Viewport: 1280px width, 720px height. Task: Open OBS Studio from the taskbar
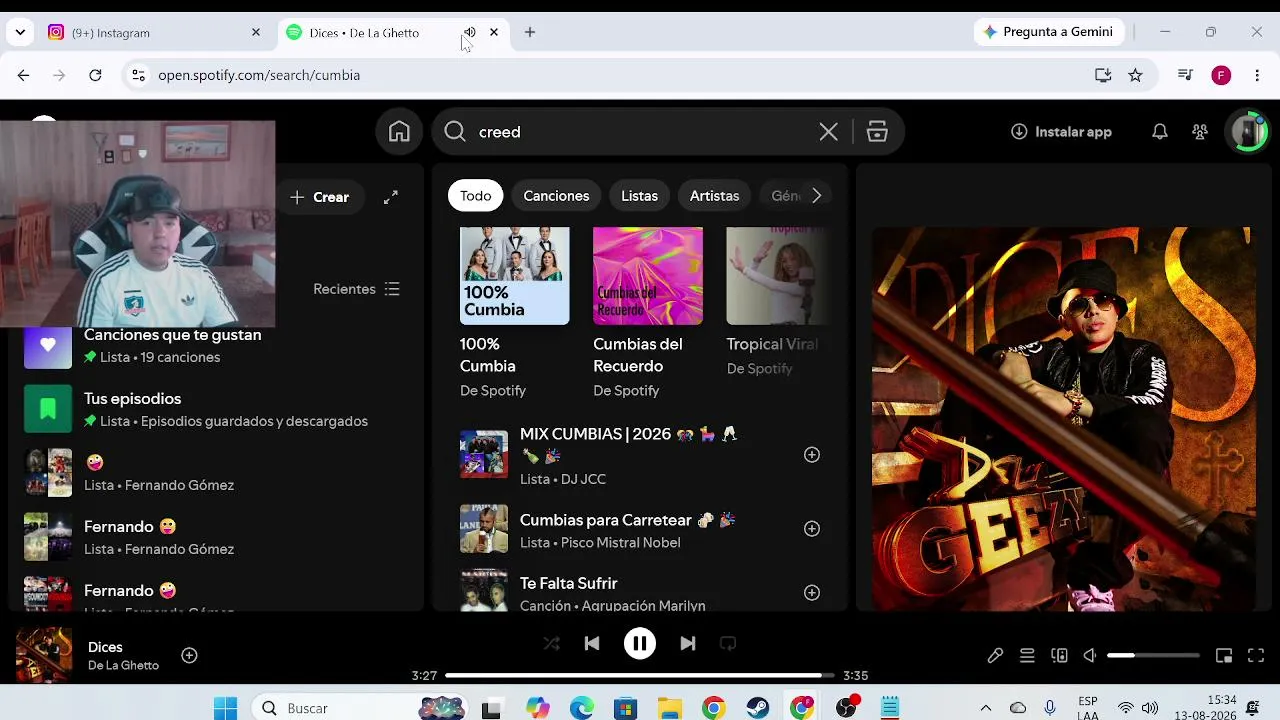tap(847, 708)
